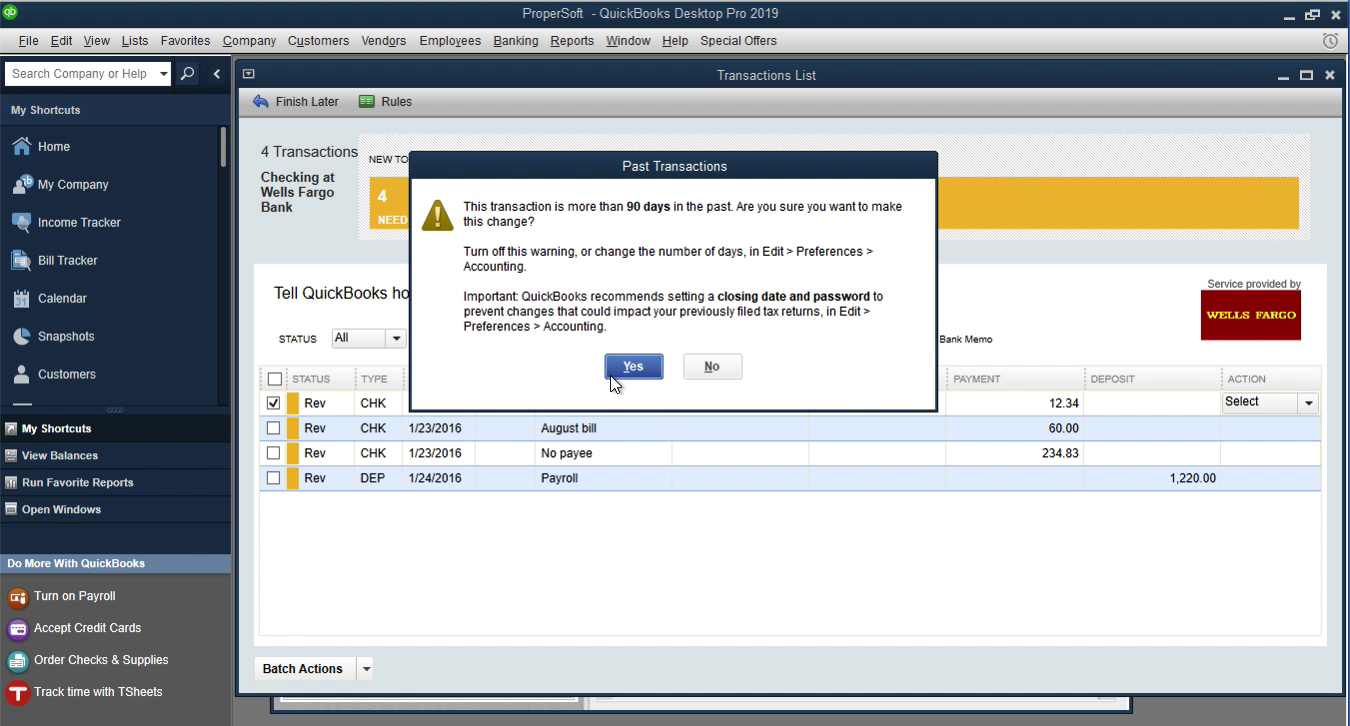This screenshot has height=726, width=1350.
Task: Click the search magnifier icon
Action: (x=187, y=74)
